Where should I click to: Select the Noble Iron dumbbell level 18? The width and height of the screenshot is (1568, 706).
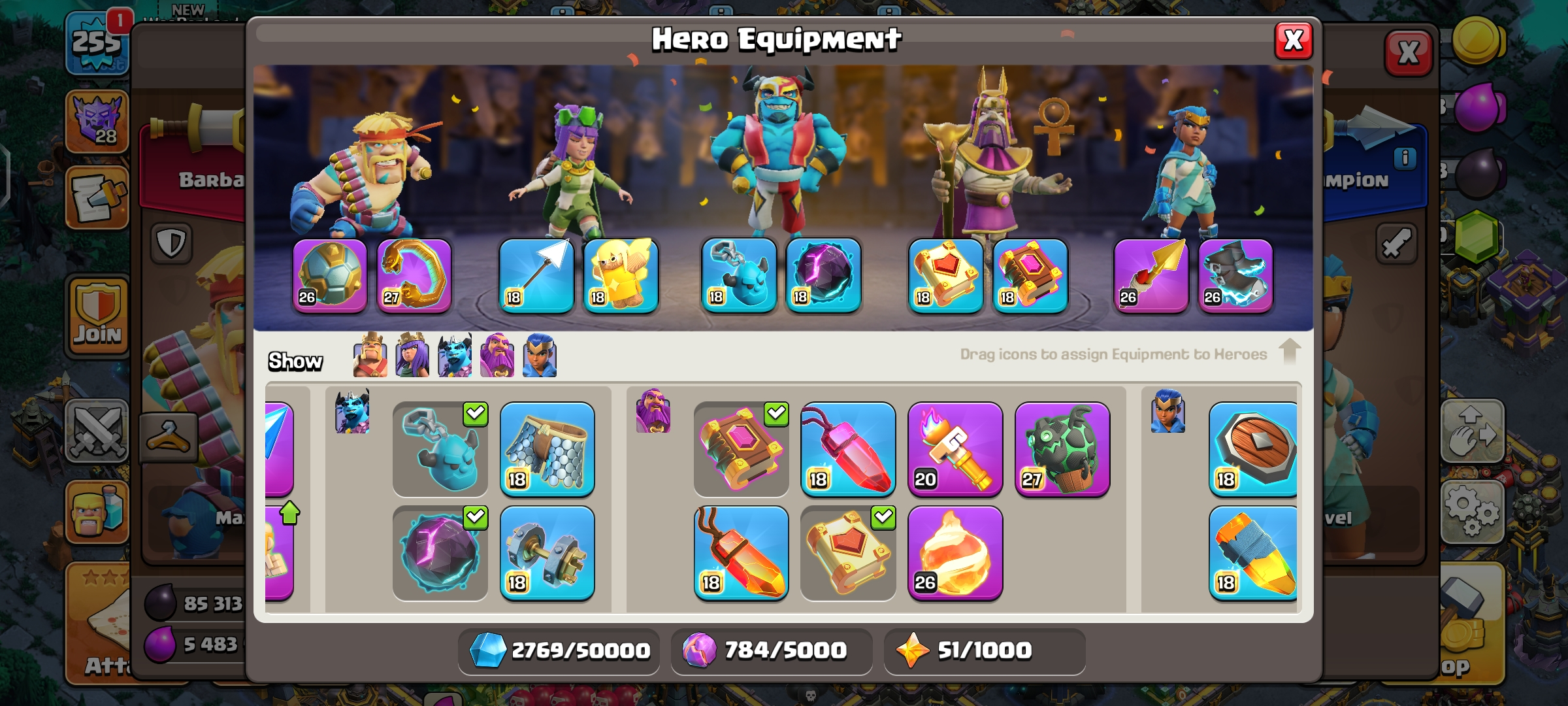coord(547,553)
